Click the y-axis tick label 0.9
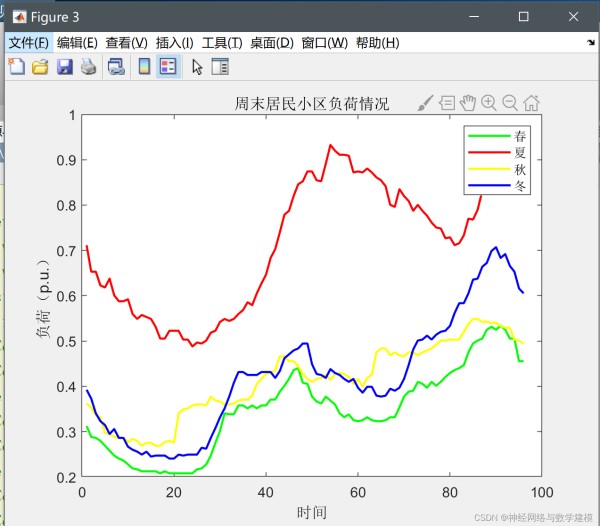600x526 pixels. click(x=66, y=160)
